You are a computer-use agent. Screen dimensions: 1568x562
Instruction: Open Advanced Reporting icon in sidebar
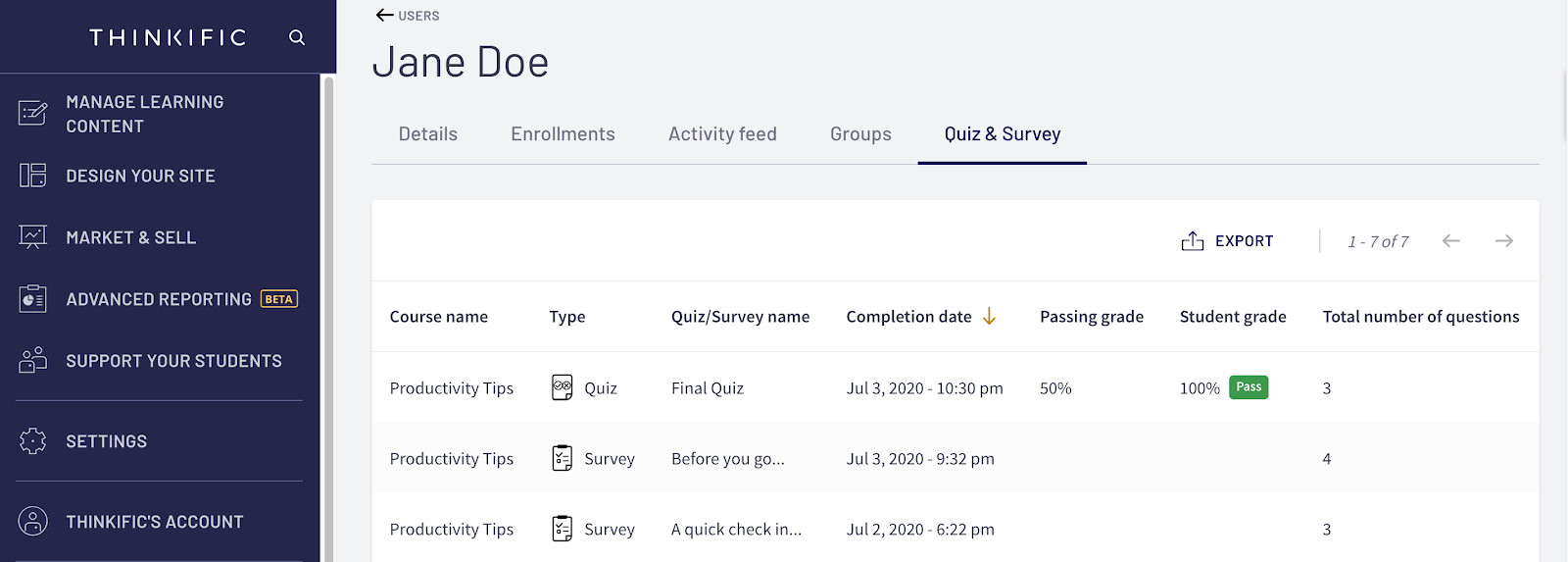point(32,298)
